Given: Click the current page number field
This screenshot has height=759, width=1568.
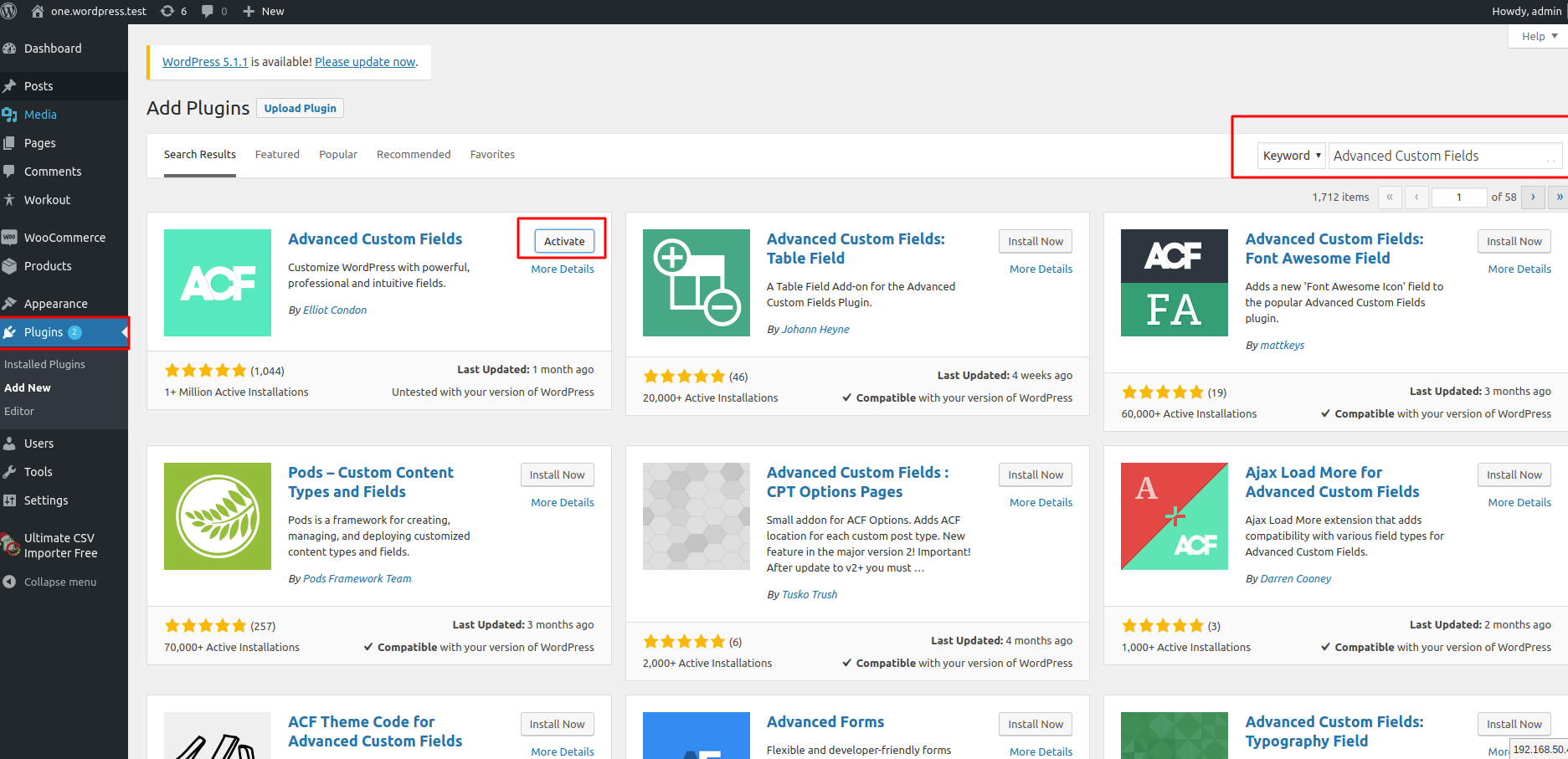Looking at the screenshot, I should tap(1459, 197).
